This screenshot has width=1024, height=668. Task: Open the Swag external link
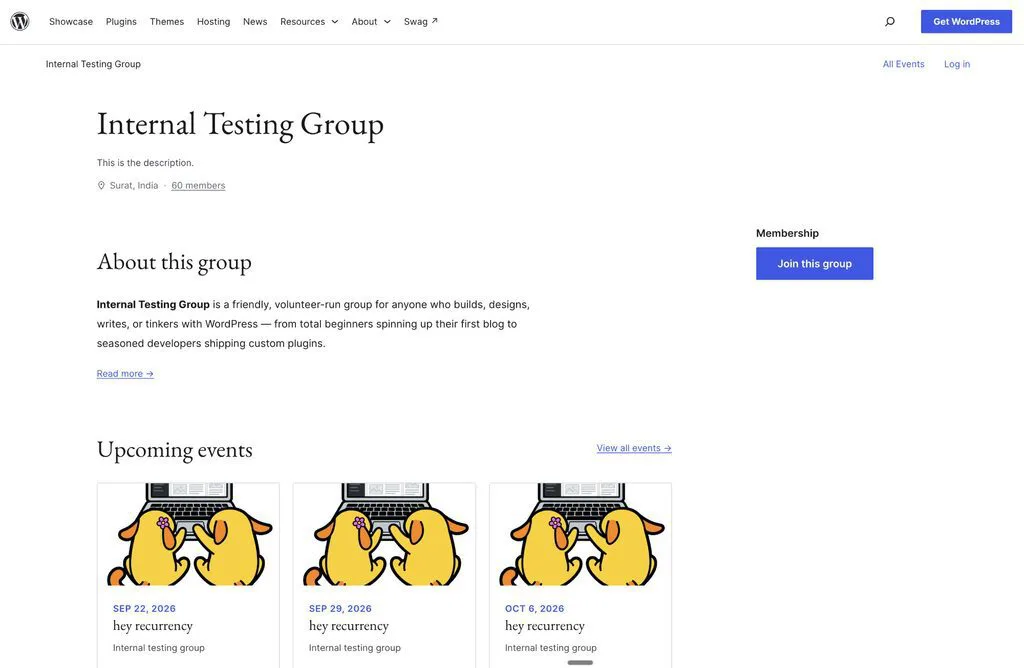tap(421, 22)
